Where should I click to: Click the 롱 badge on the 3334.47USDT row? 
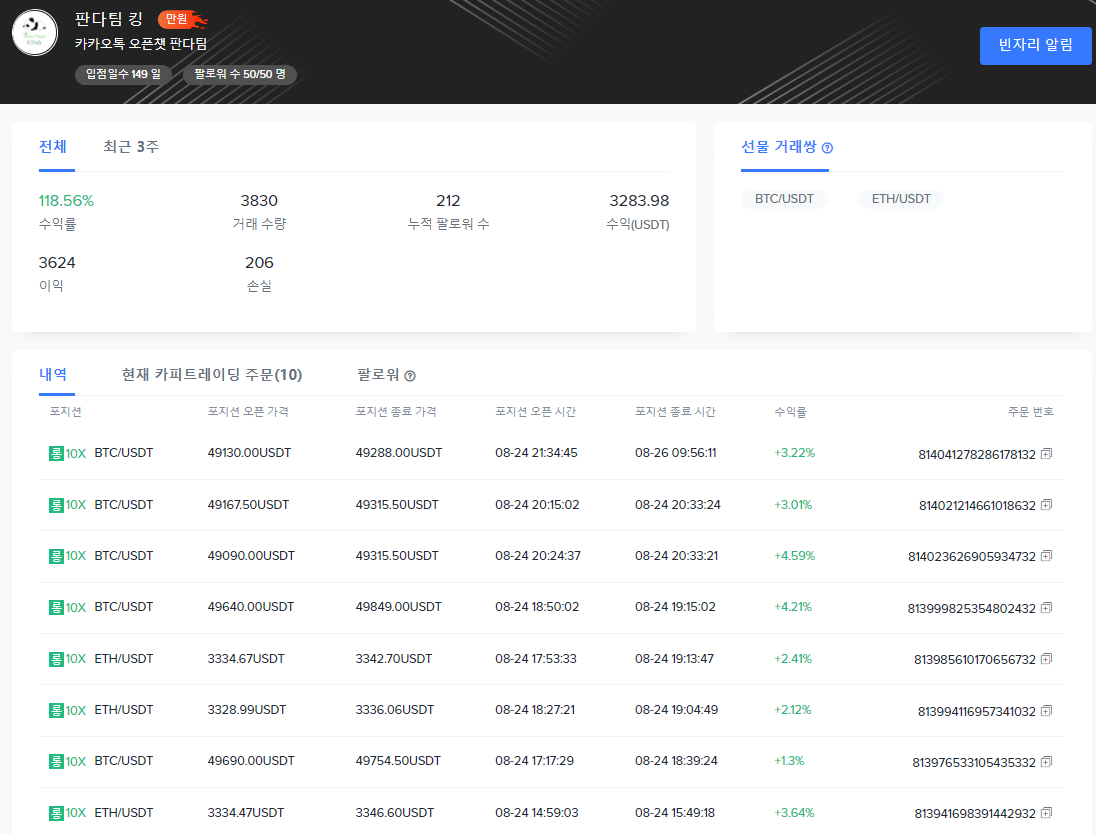[56, 813]
